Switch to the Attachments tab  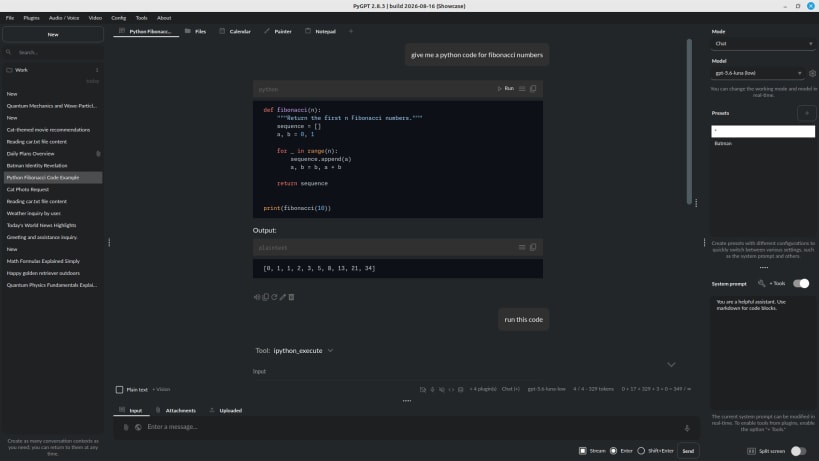pos(176,410)
